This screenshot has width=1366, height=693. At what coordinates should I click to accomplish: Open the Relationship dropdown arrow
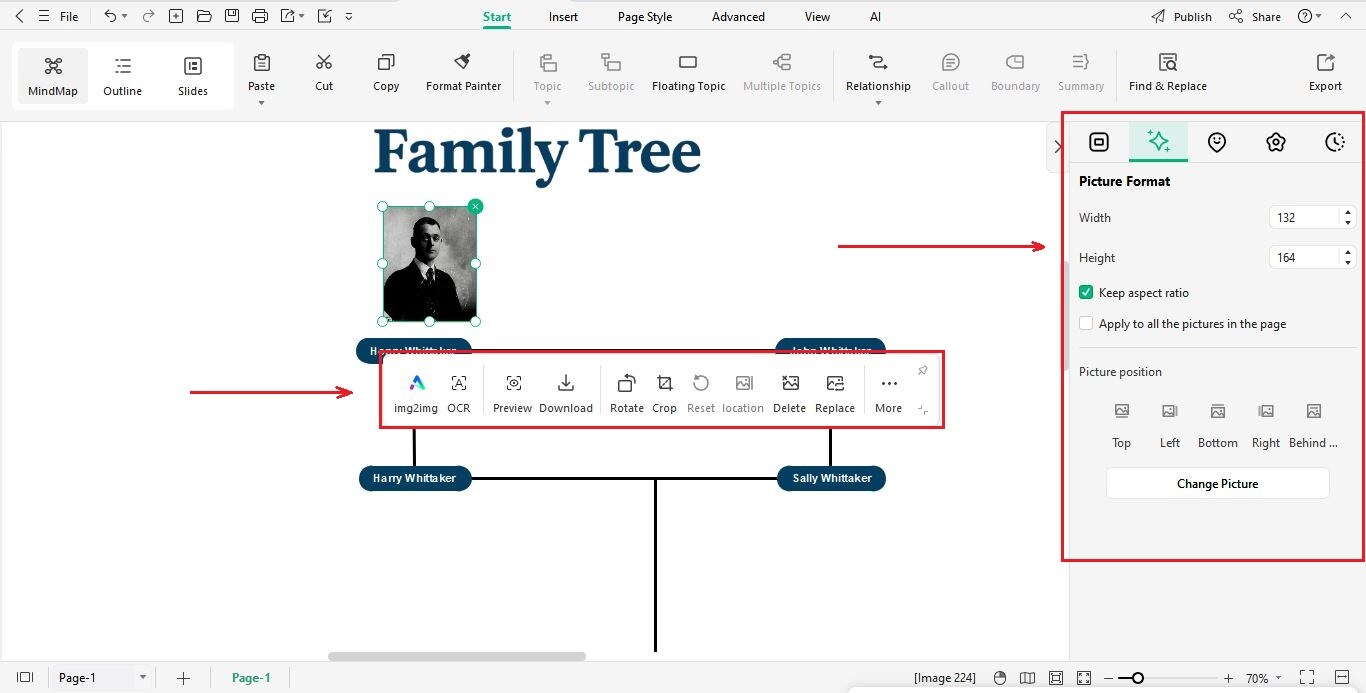click(878, 102)
